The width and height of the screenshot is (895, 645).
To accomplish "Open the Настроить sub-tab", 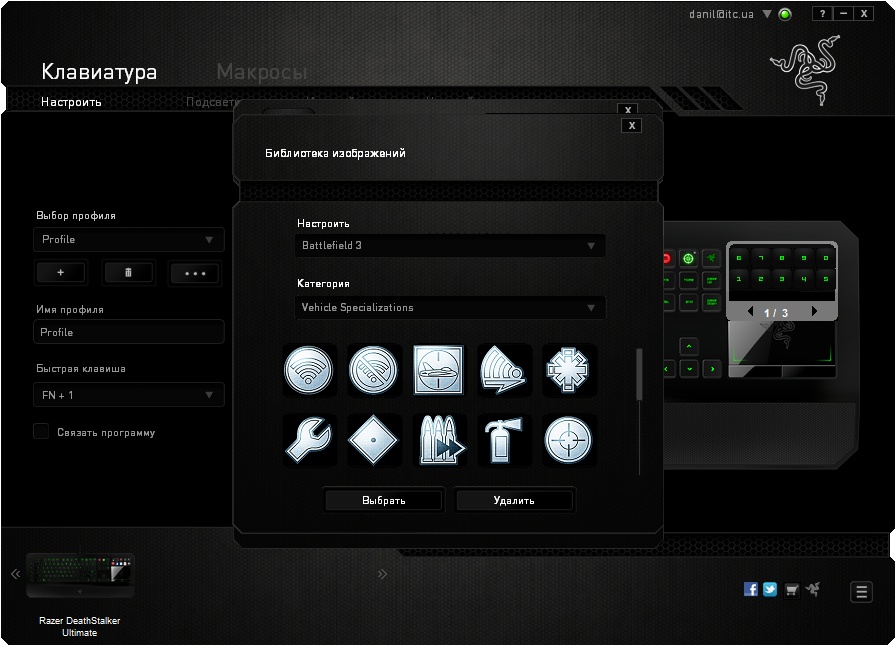I will click(x=71, y=102).
